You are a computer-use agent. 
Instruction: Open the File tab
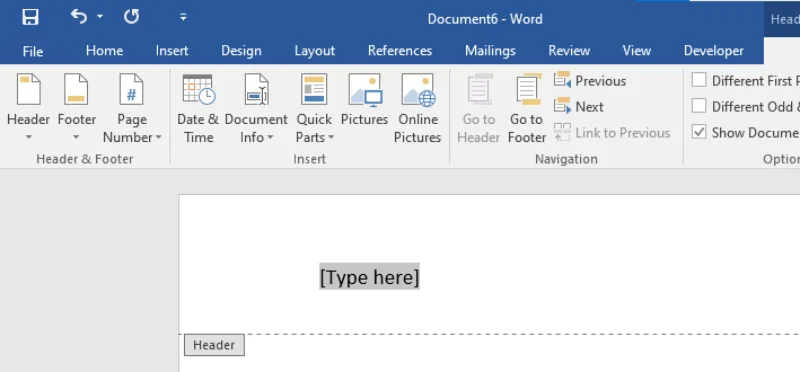tap(33, 51)
